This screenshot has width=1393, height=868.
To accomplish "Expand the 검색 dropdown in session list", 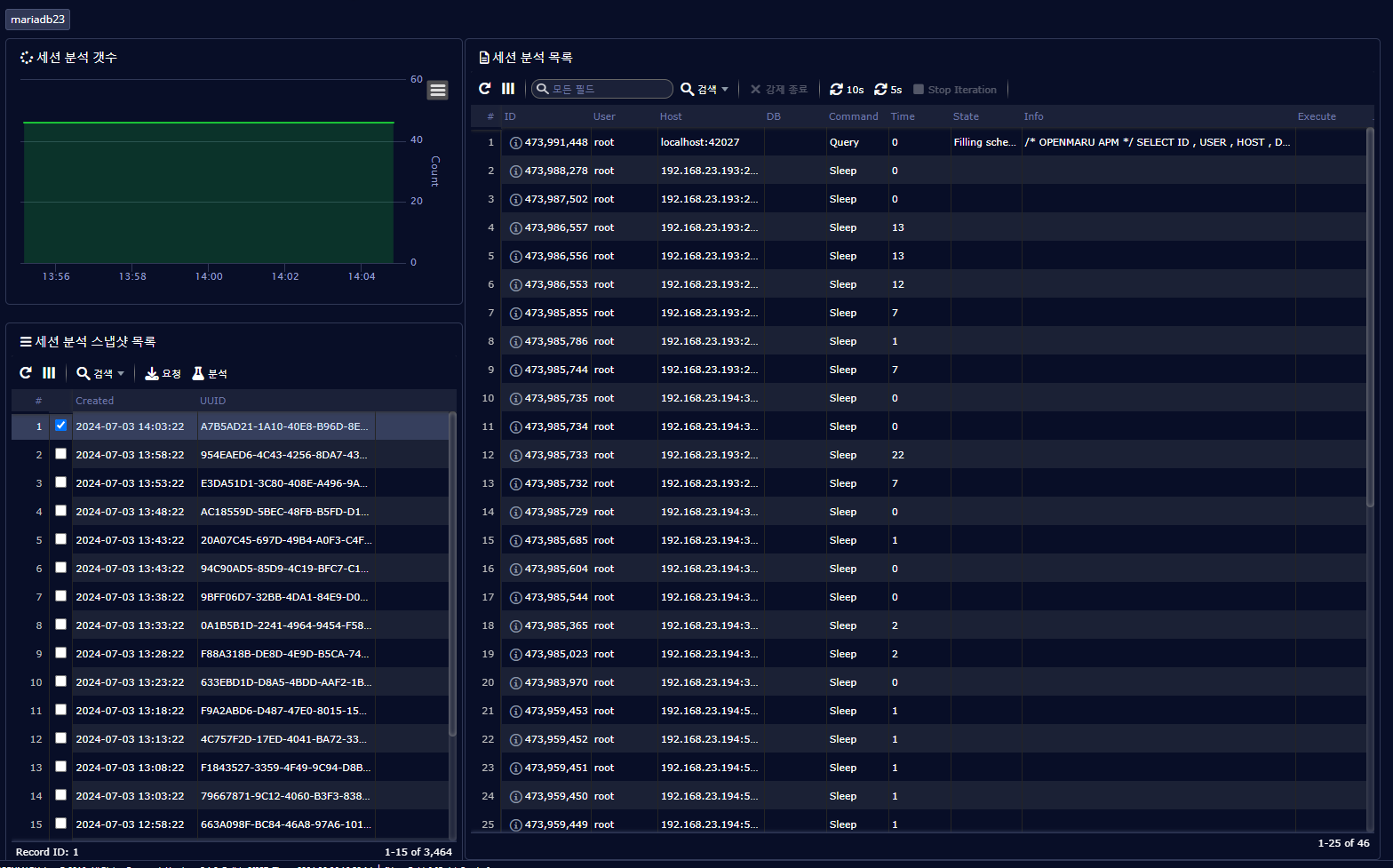I will coord(705,90).
